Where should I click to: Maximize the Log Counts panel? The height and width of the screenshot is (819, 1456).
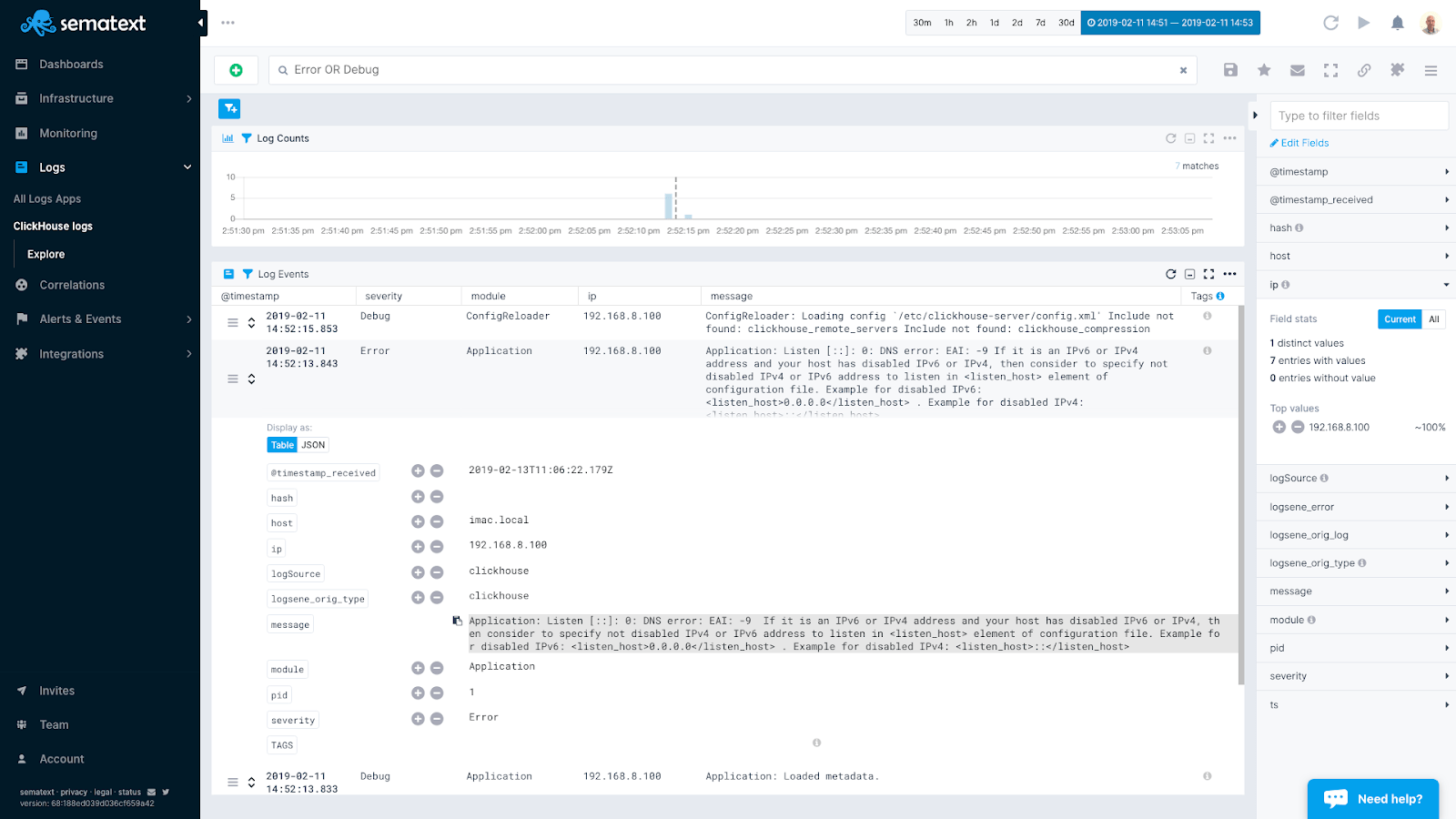(x=1208, y=138)
